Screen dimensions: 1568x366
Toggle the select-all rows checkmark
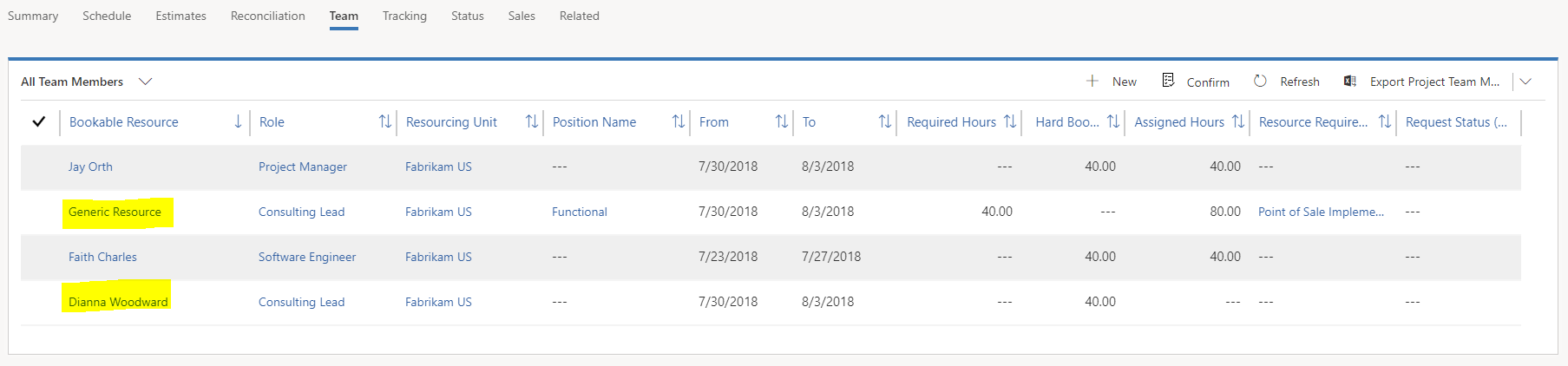(x=39, y=122)
